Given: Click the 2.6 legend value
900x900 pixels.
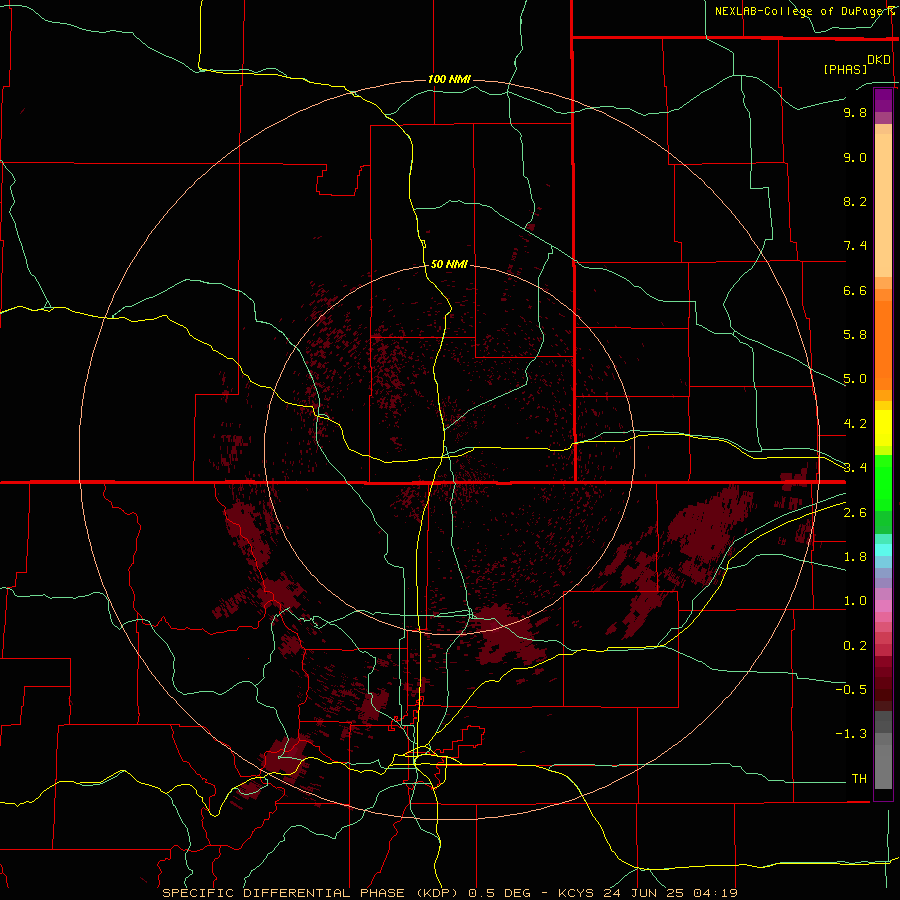Looking at the screenshot, I should 855,513.
